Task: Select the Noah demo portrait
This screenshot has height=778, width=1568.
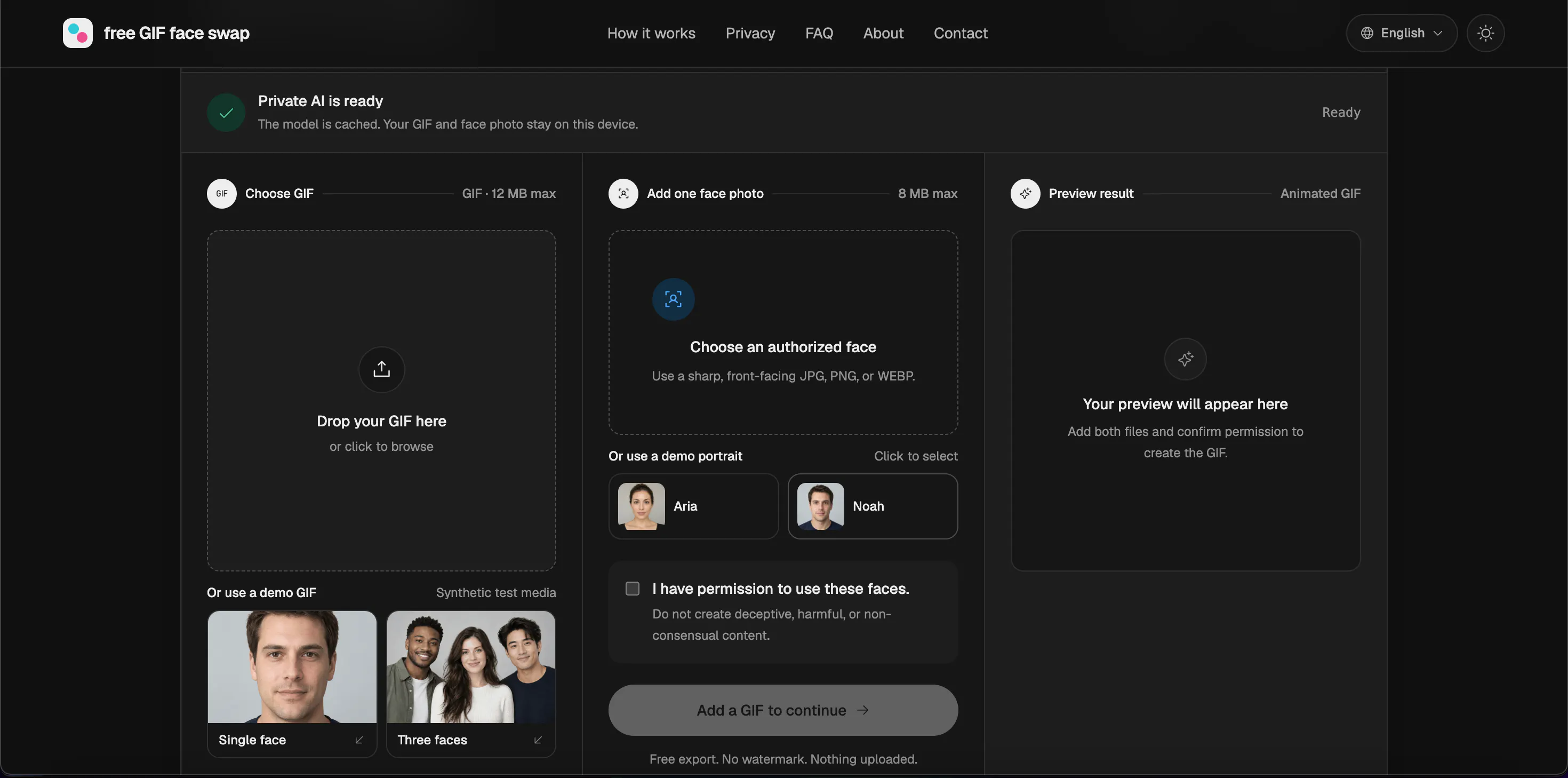Action: coord(873,506)
